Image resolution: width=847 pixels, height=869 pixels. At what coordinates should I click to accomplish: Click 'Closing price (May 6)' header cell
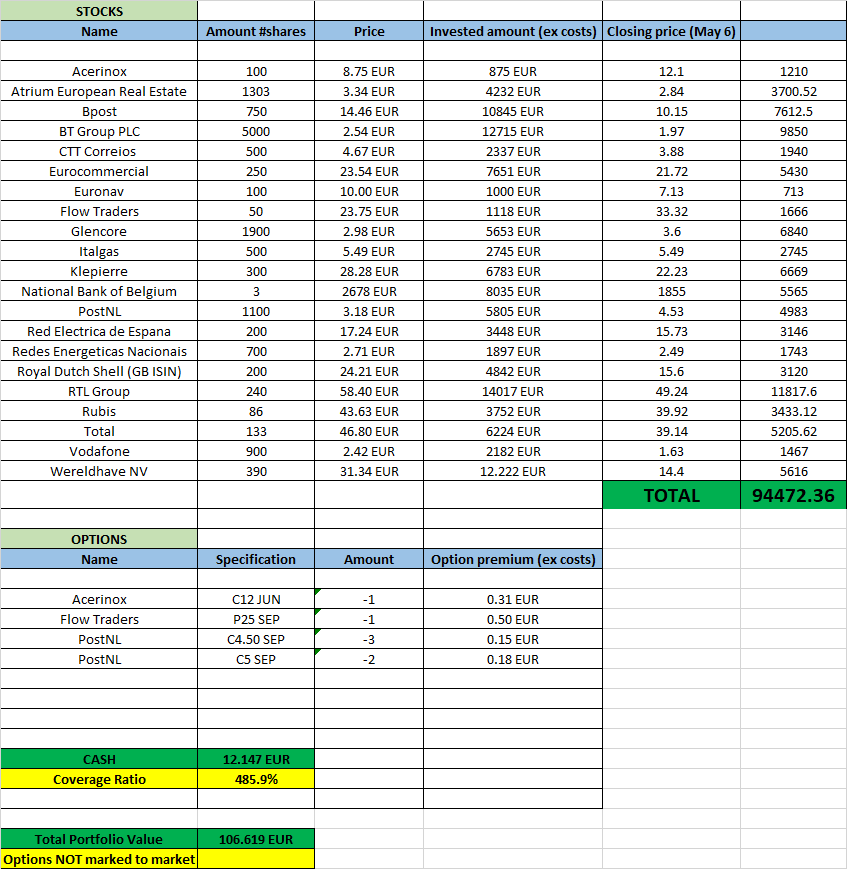pyautogui.click(x=671, y=31)
